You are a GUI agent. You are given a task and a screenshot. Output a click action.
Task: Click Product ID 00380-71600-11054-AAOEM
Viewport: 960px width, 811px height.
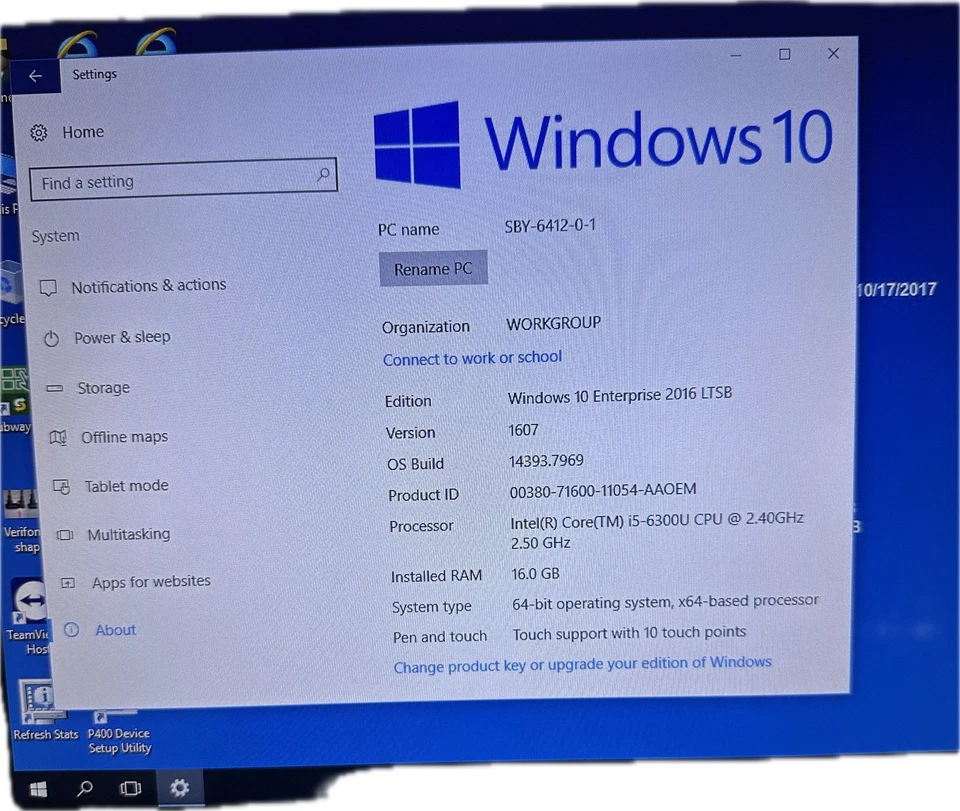coord(603,490)
